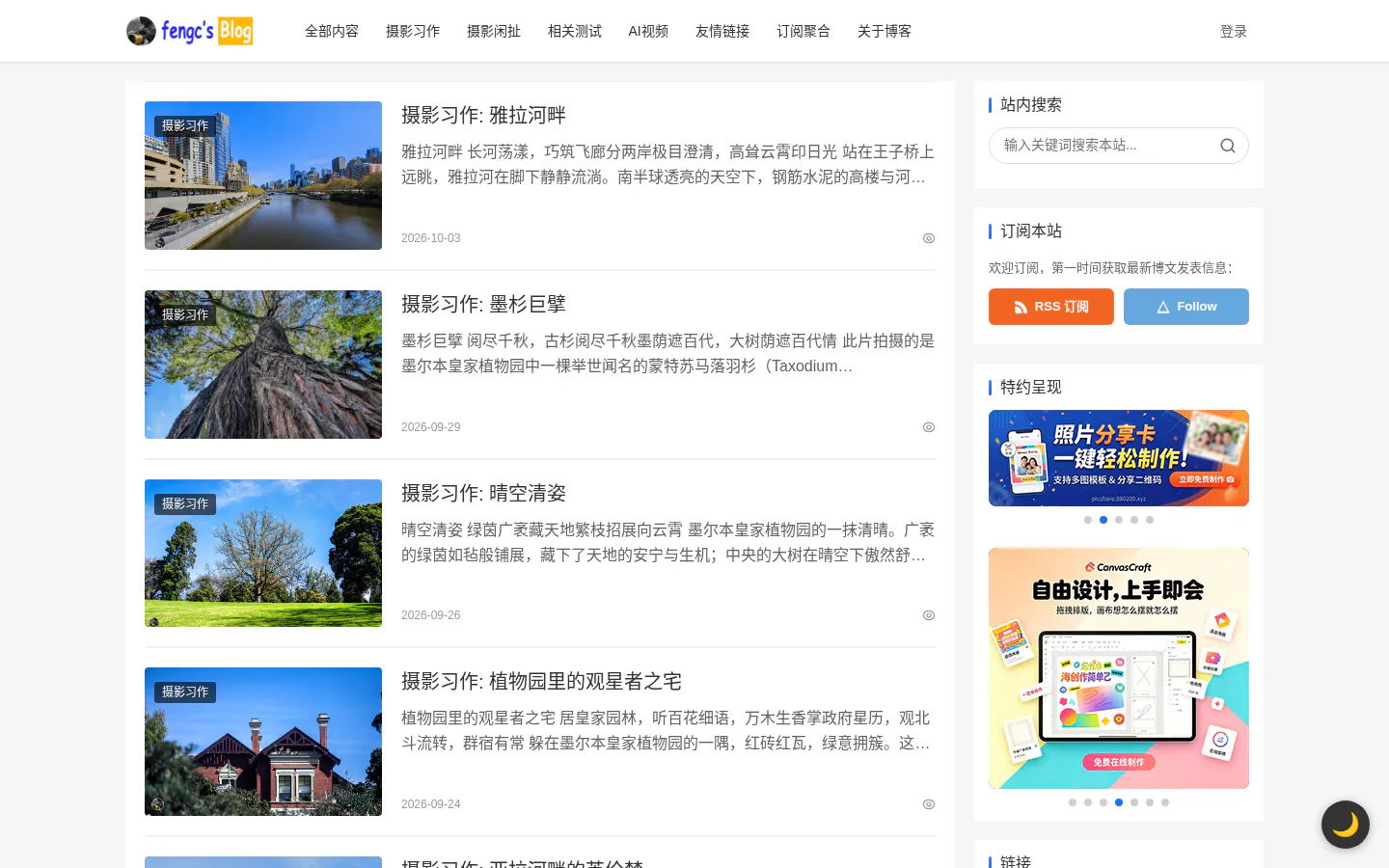The image size is (1389, 868).
Task: Open the fengc's Blog logo
Action: (190, 31)
